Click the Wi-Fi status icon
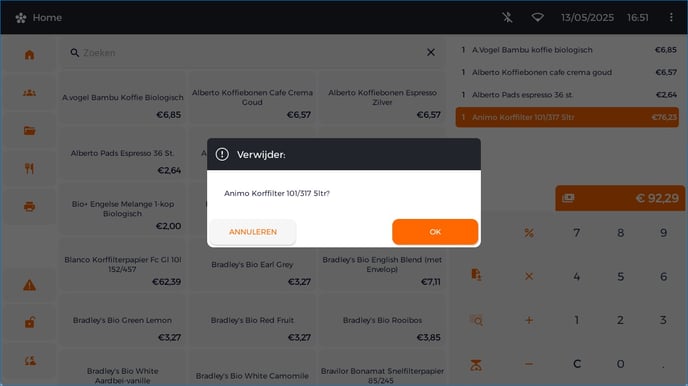Image resolution: width=688 pixels, height=386 pixels. tap(538, 17)
